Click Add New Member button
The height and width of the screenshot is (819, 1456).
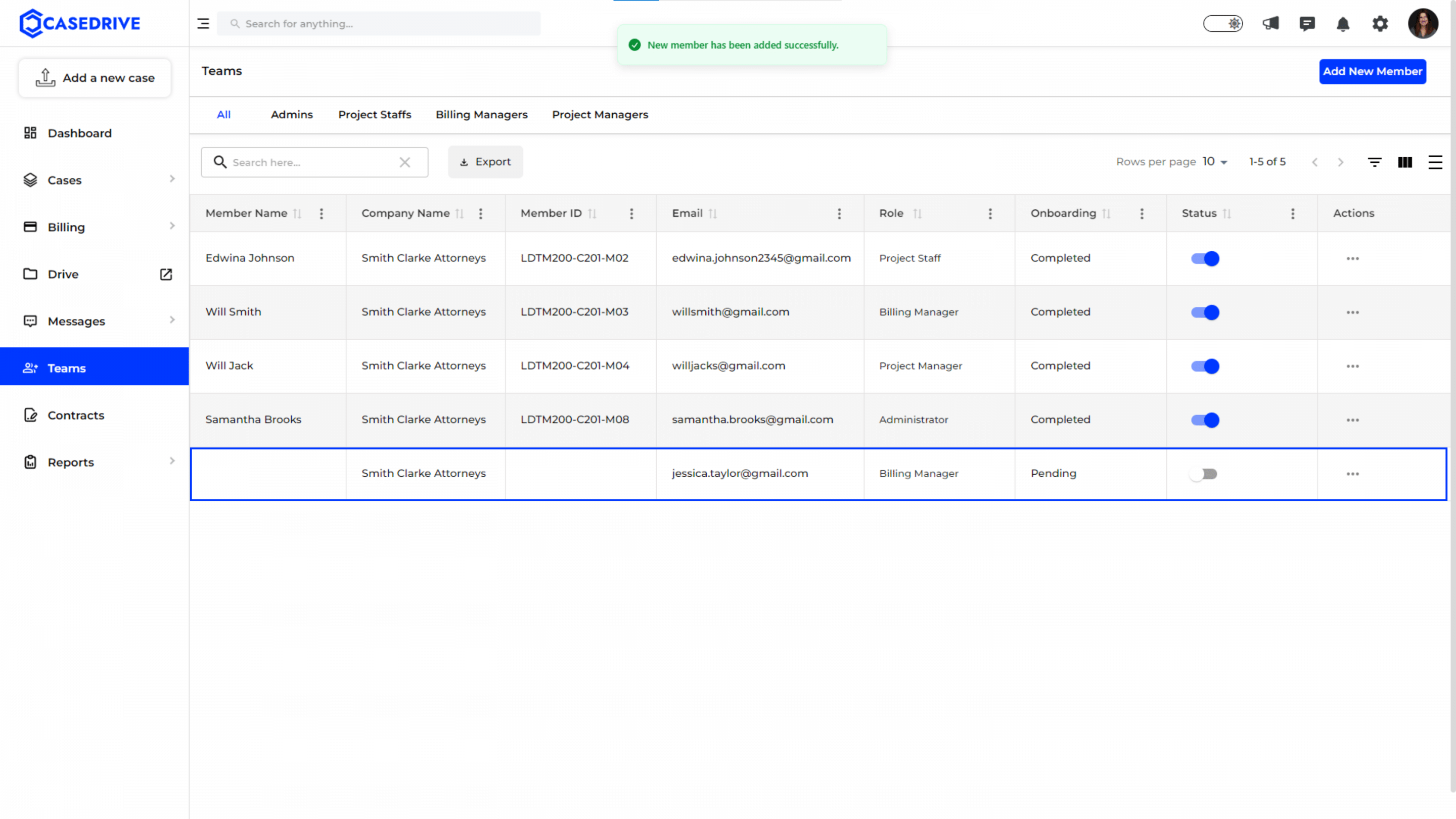tap(1373, 72)
